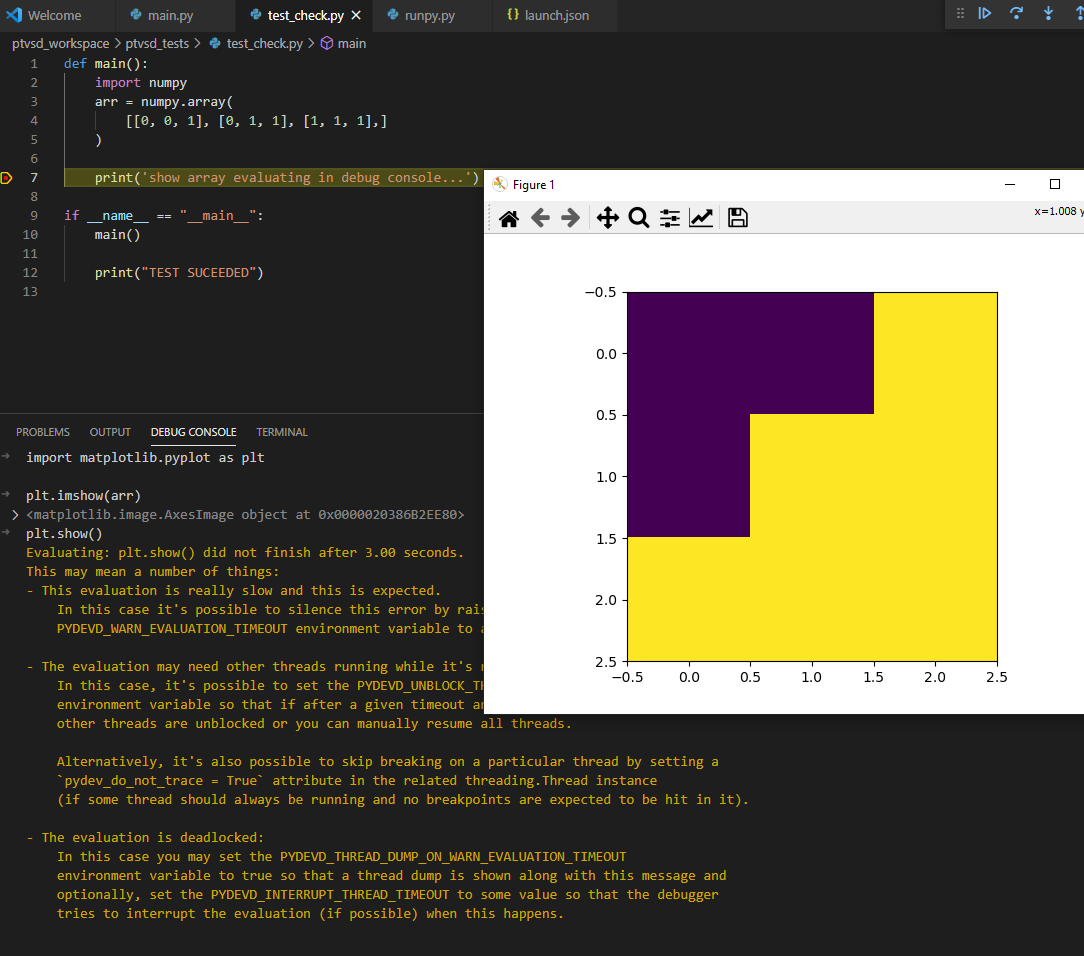The height and width of the screenshot is (956, 1084).
Task: Open the main breadcrumb symbol dropdown
Action: pos(343,43)
